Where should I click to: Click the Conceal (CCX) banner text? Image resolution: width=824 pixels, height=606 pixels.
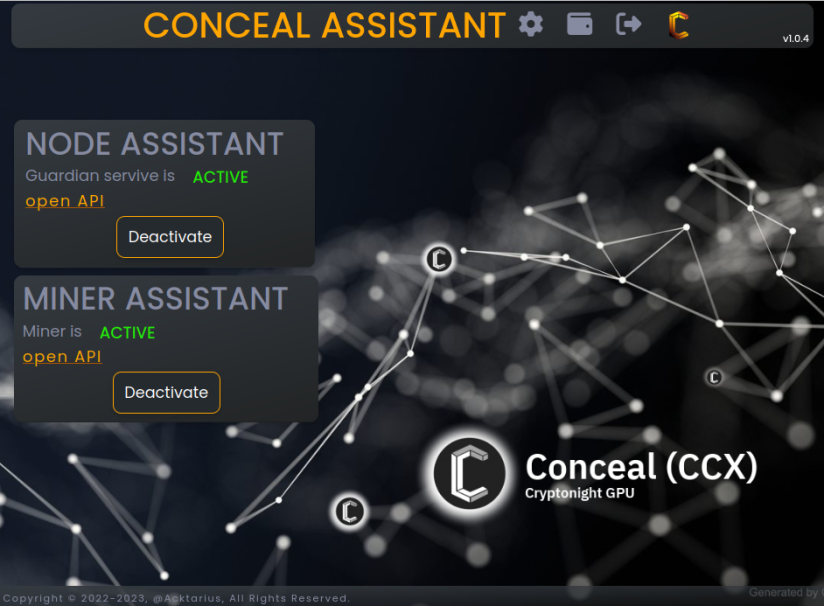click(641, 467)
